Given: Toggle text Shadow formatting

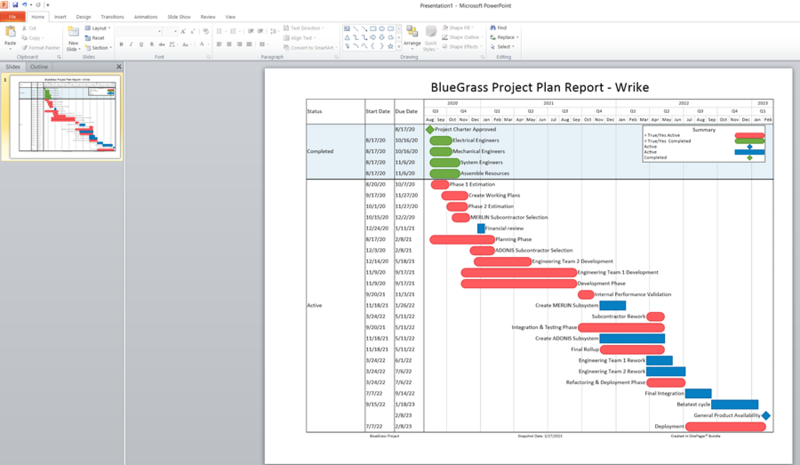Looking at the screenshot, I should 152,44.
